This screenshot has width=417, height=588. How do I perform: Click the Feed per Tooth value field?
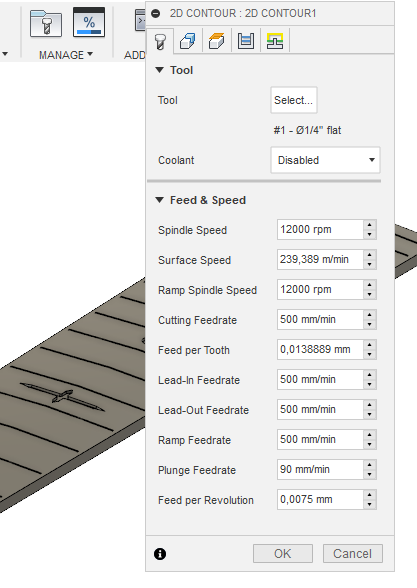[x=321, y=350]
